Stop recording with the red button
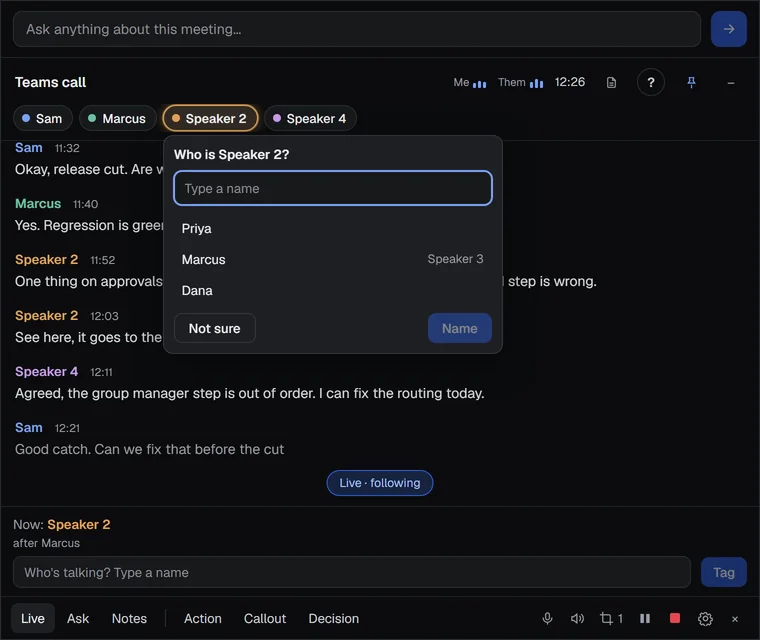Viewport: 760px width, 640px height. (x=675, y=618)
